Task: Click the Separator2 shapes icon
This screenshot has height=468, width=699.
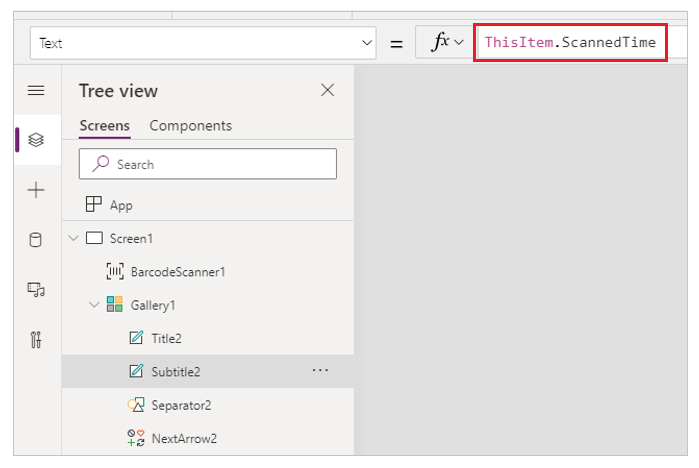Action: (x=136, y=404)
